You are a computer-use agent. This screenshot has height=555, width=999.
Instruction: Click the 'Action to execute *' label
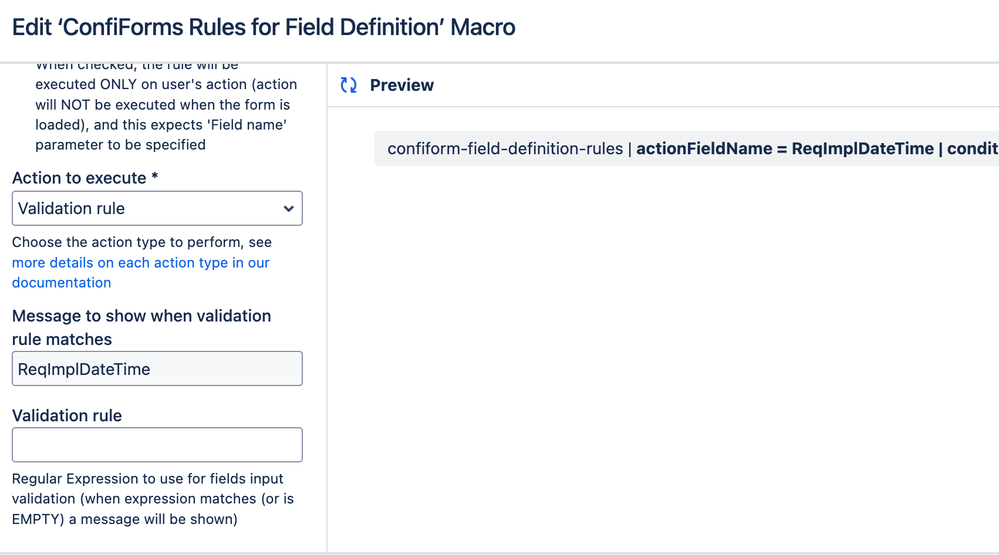pyautogui.click(x=85, y=178)
